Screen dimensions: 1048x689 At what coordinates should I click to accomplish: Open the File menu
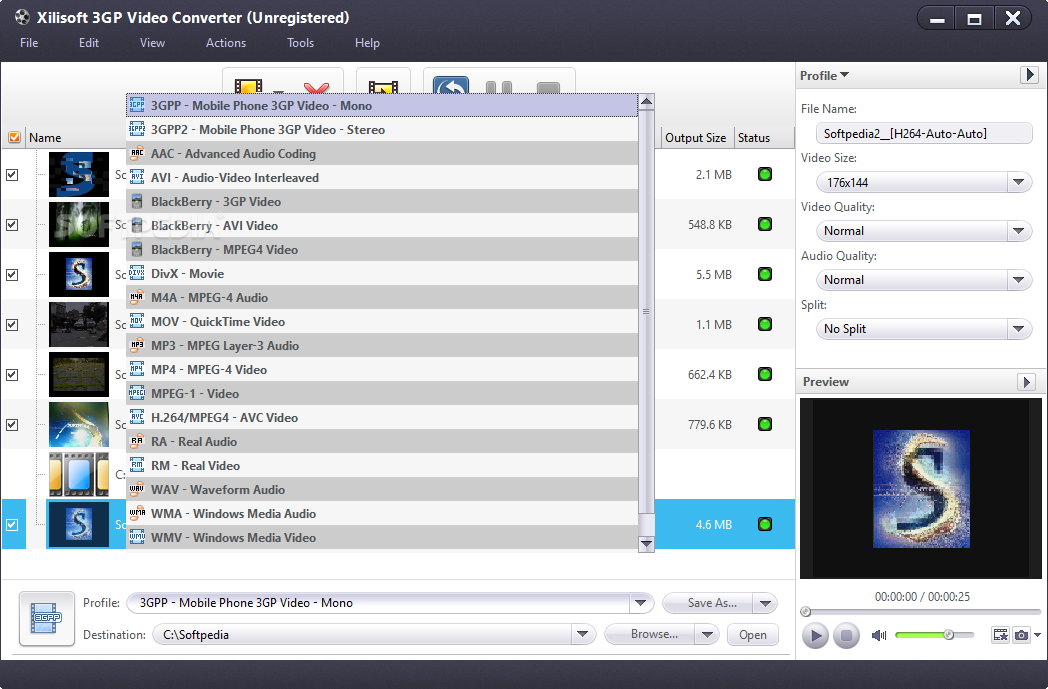(x=29, y=43)
